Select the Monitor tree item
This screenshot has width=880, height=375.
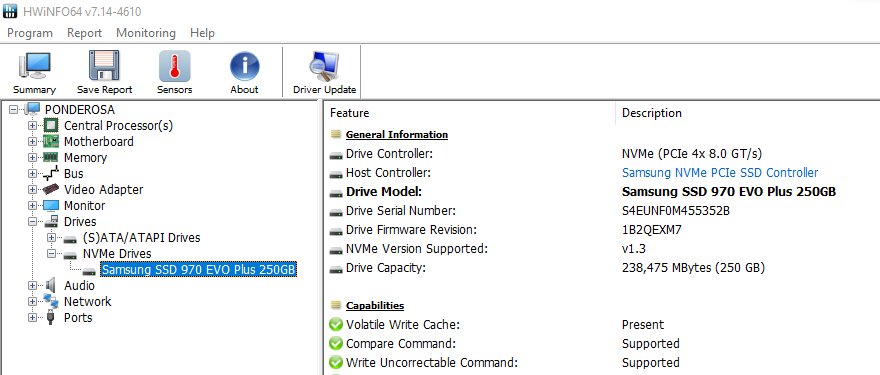[x=84, y=205]
